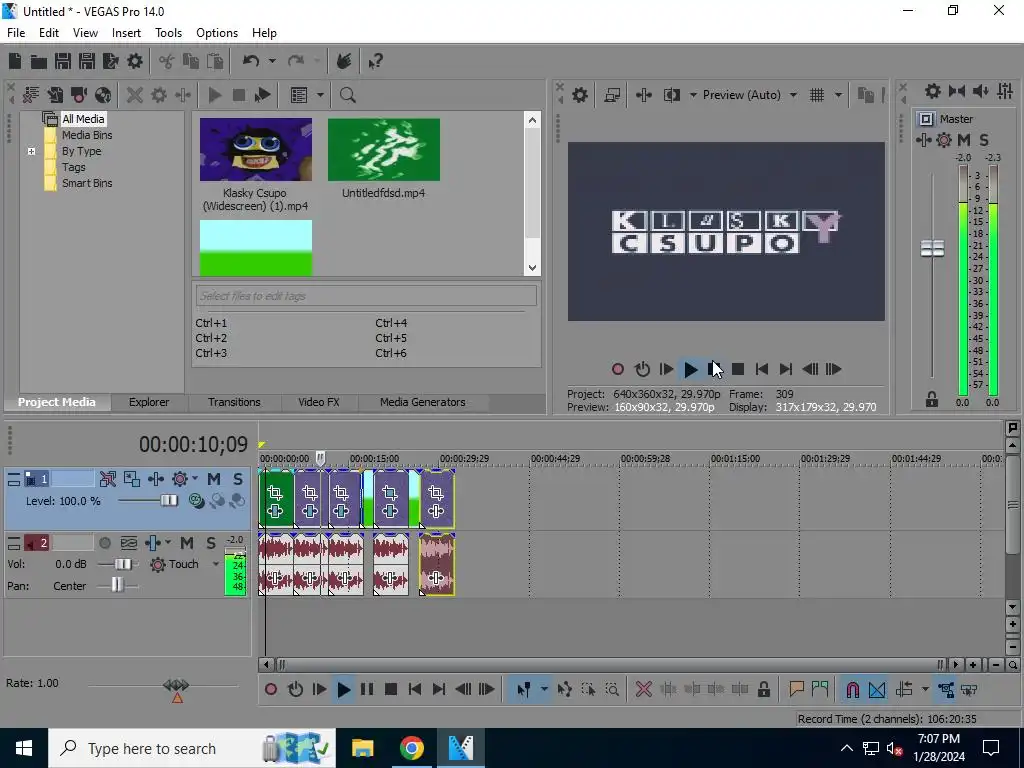Click the Undo arrow icon
The height and width of the screenshot is (768, 1024).
[251, 61]
